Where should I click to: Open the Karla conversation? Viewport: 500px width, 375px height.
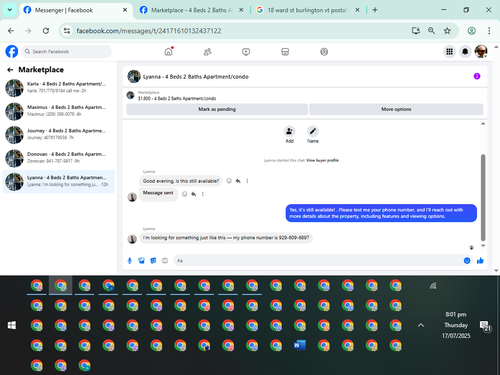coord(58,88)
